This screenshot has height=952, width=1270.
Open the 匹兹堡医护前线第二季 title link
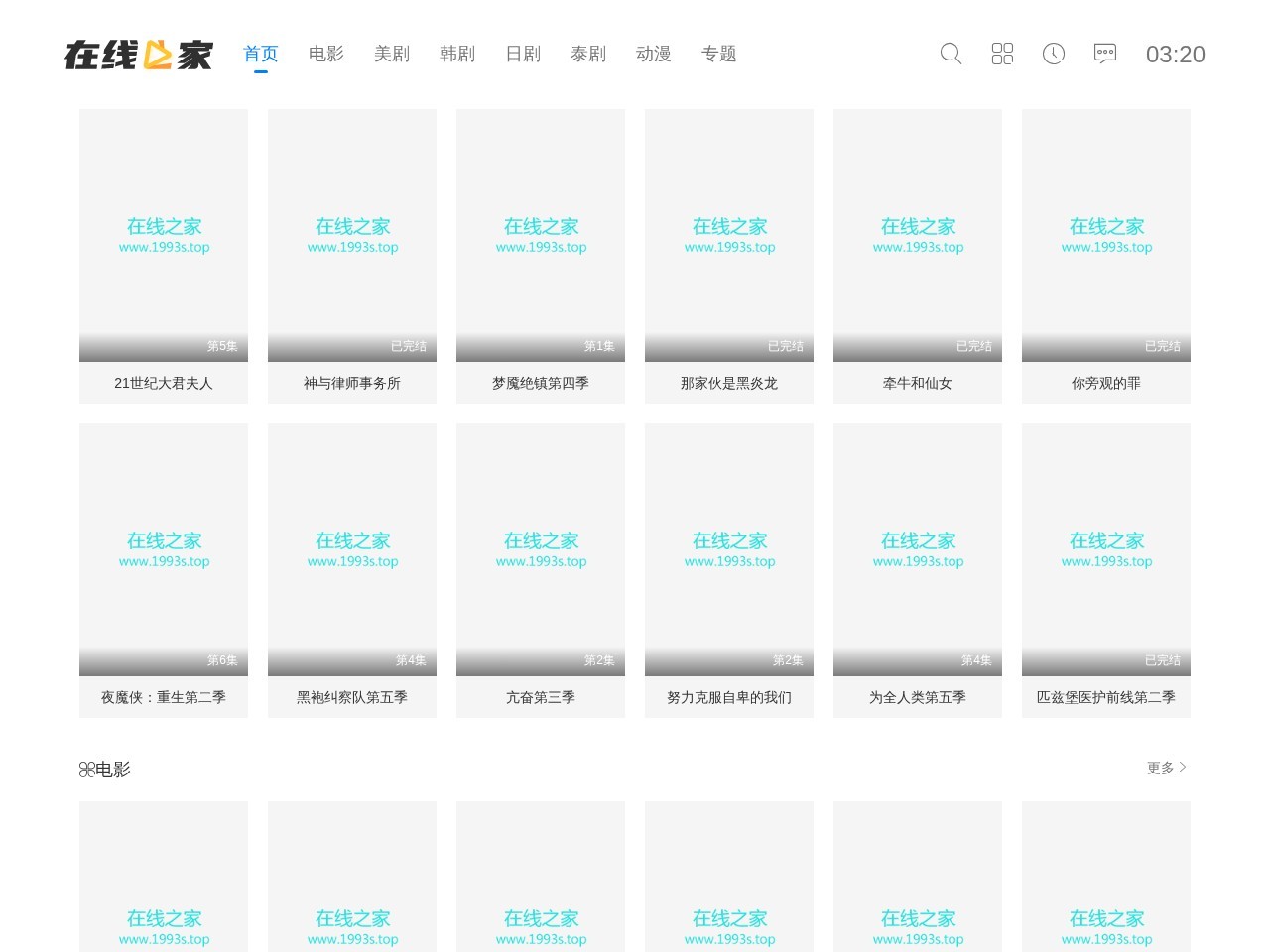(x=1106, y=697)
